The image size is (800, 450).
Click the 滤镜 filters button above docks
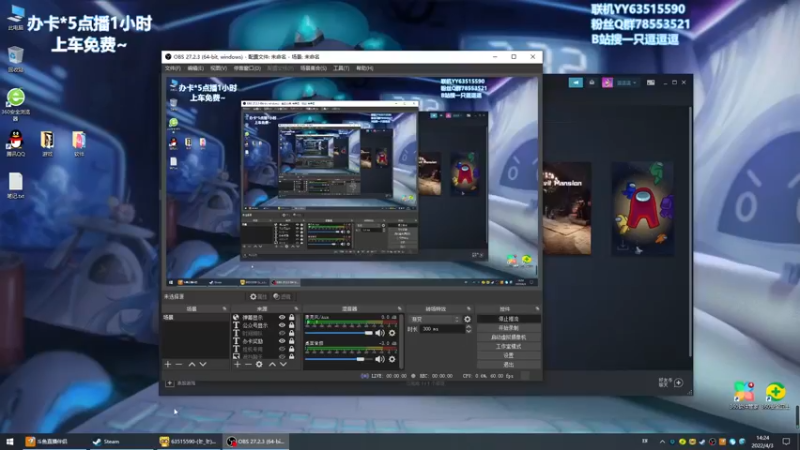coord(282,296)
